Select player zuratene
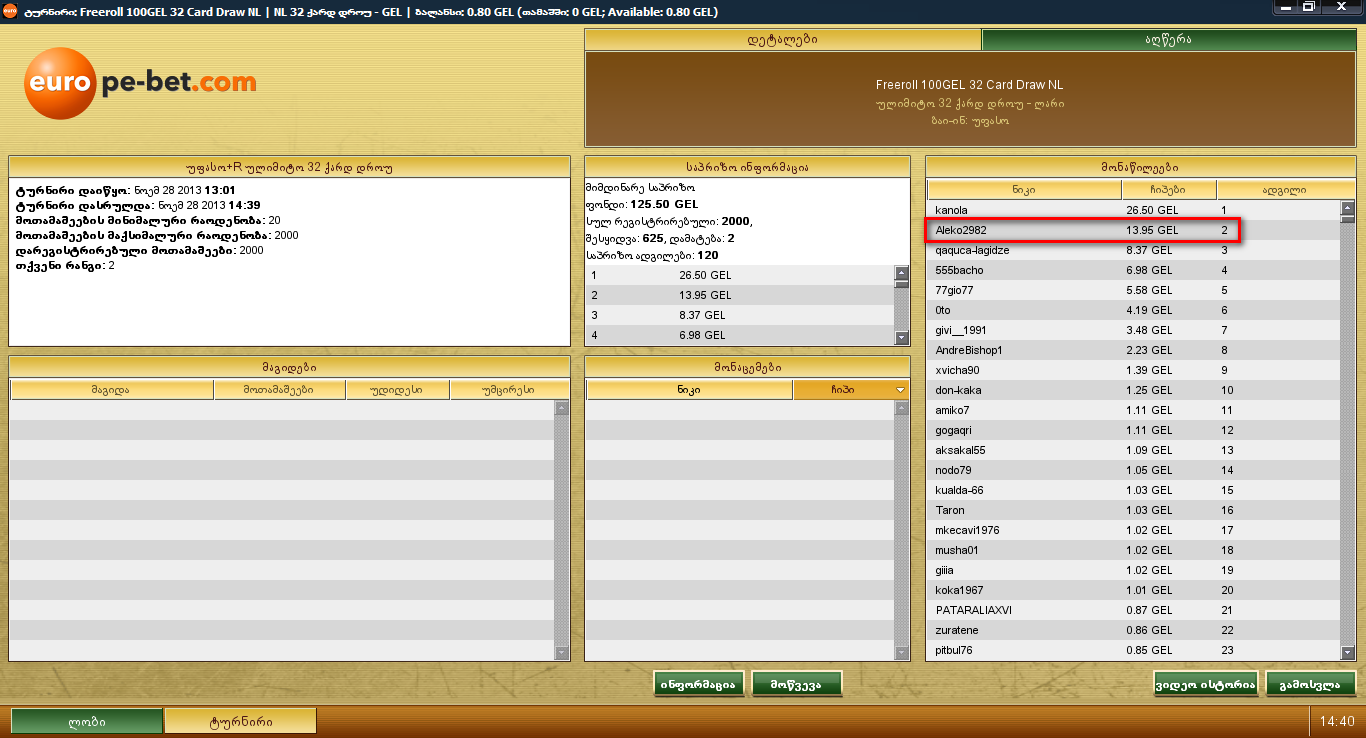 [x=1133, y=630]
